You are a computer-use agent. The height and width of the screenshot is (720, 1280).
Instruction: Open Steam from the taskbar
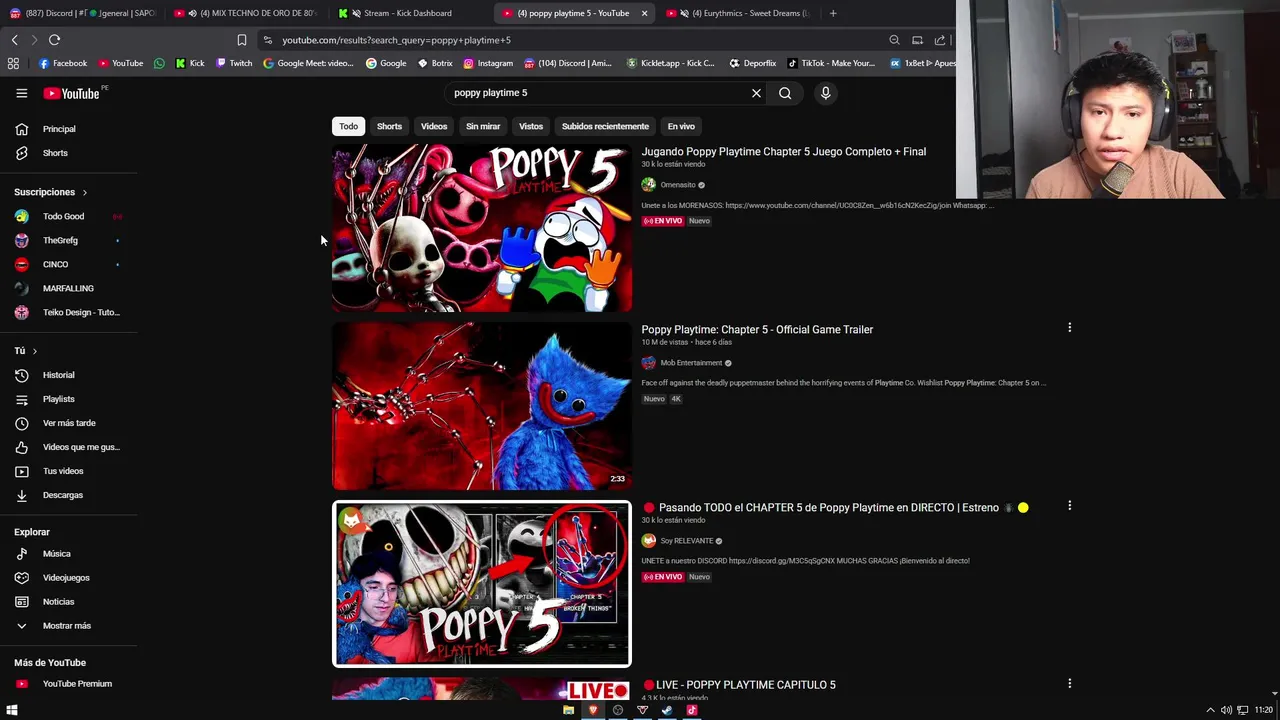[x=667, y=710]
